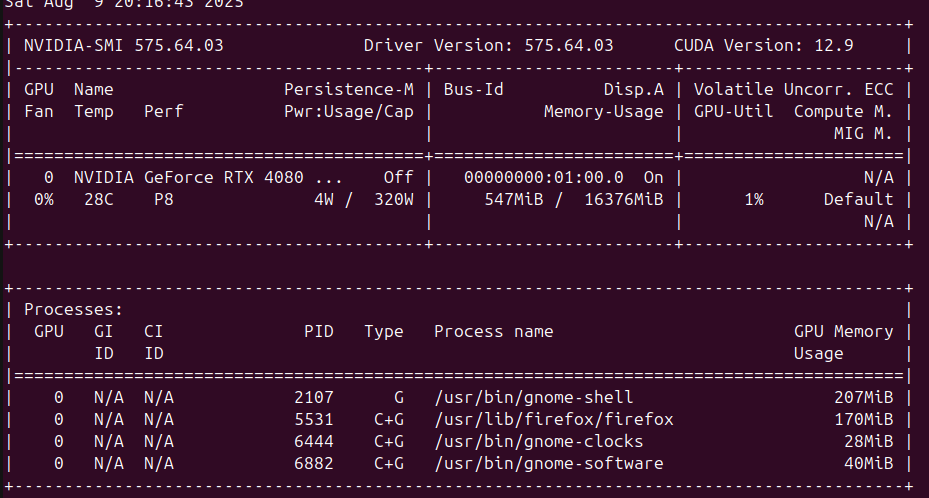Click the /usr/bin/gnome-software process name
This screenshot has height=498, width=929.
(x=548, y=463)
